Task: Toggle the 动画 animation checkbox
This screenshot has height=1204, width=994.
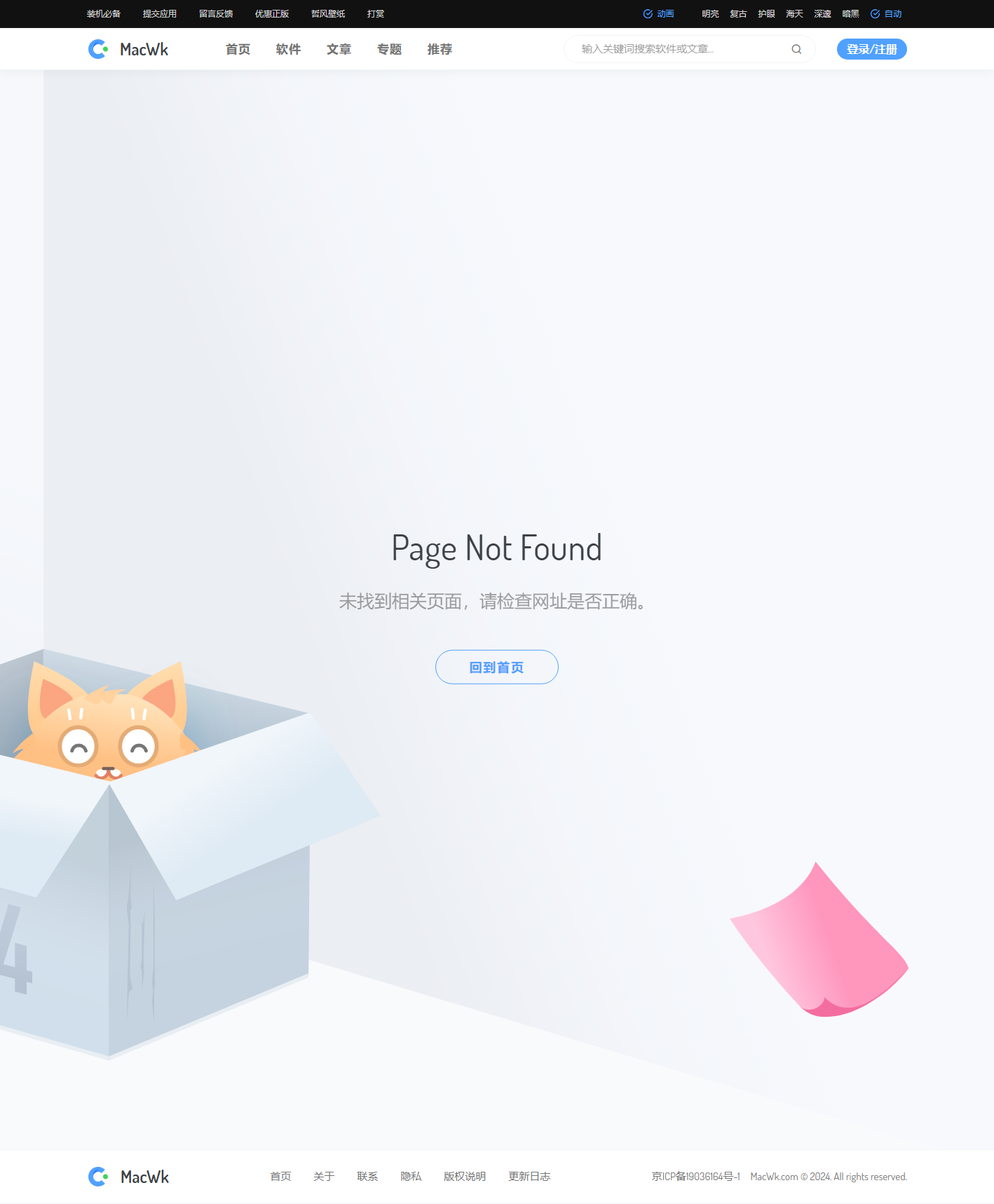Action: [658, 14]
